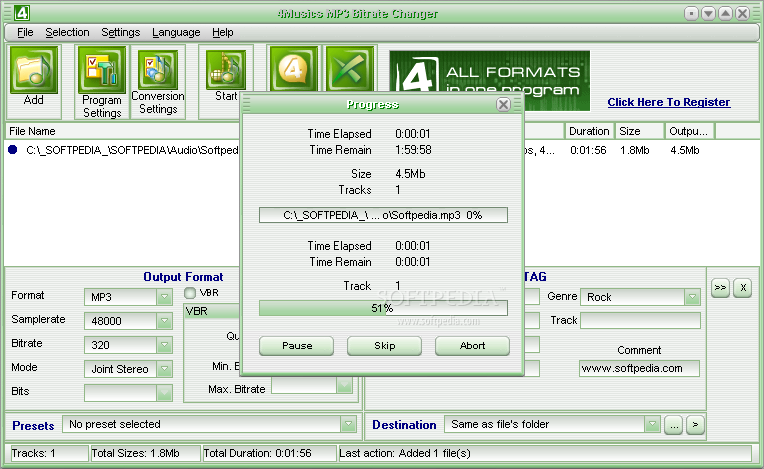Open the Destination folder dropdown
Screen dimensions: 764x469
point(652,424)
